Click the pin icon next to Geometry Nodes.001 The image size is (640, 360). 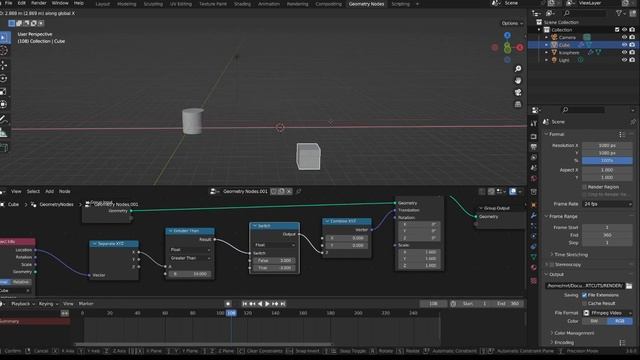click(x=298, y=191)
